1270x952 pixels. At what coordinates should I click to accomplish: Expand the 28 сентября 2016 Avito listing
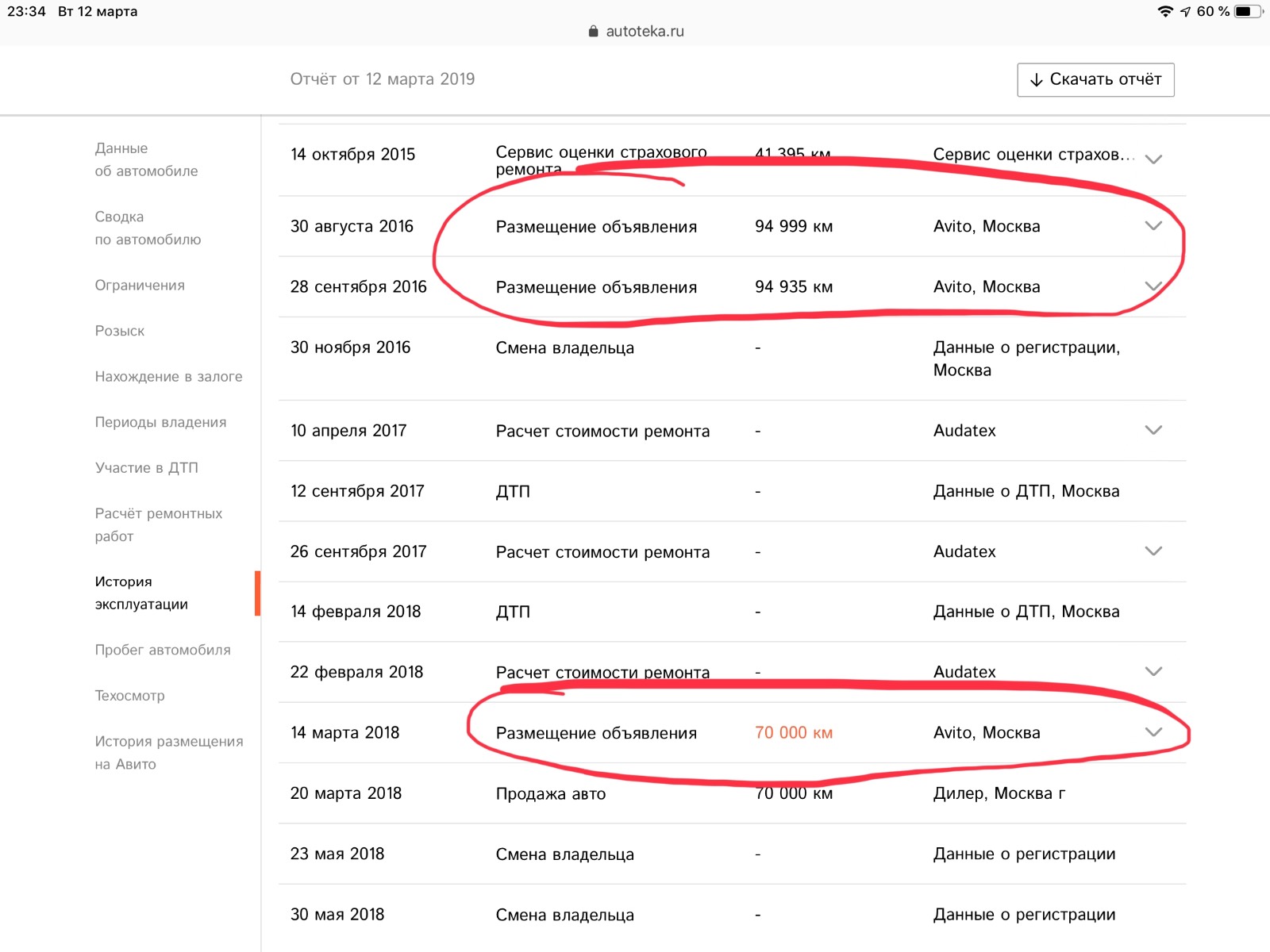[x=1153, y=286]
